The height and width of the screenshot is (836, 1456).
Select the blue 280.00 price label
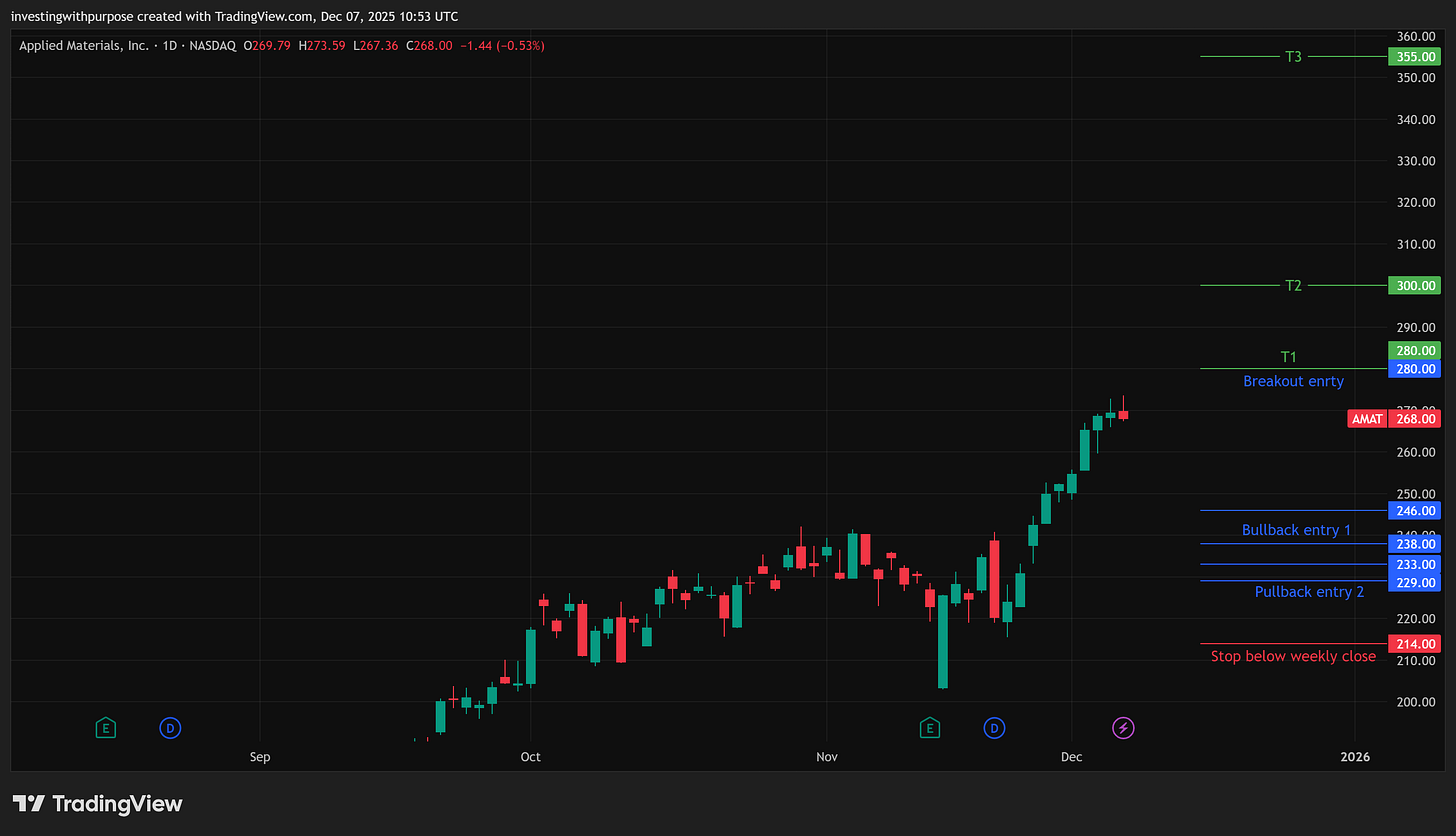pyautogui.click(x=1415, y=369)
